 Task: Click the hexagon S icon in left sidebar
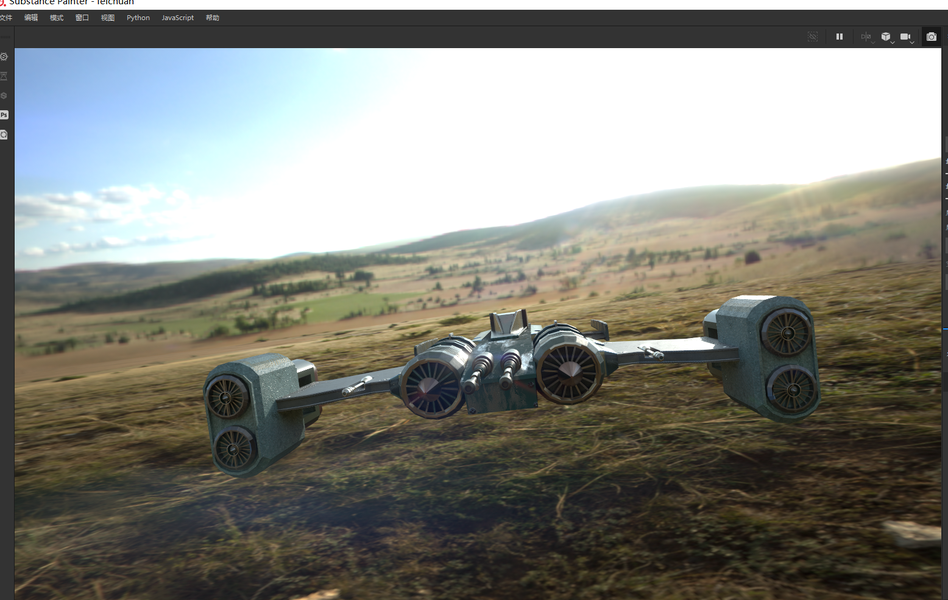4,96
